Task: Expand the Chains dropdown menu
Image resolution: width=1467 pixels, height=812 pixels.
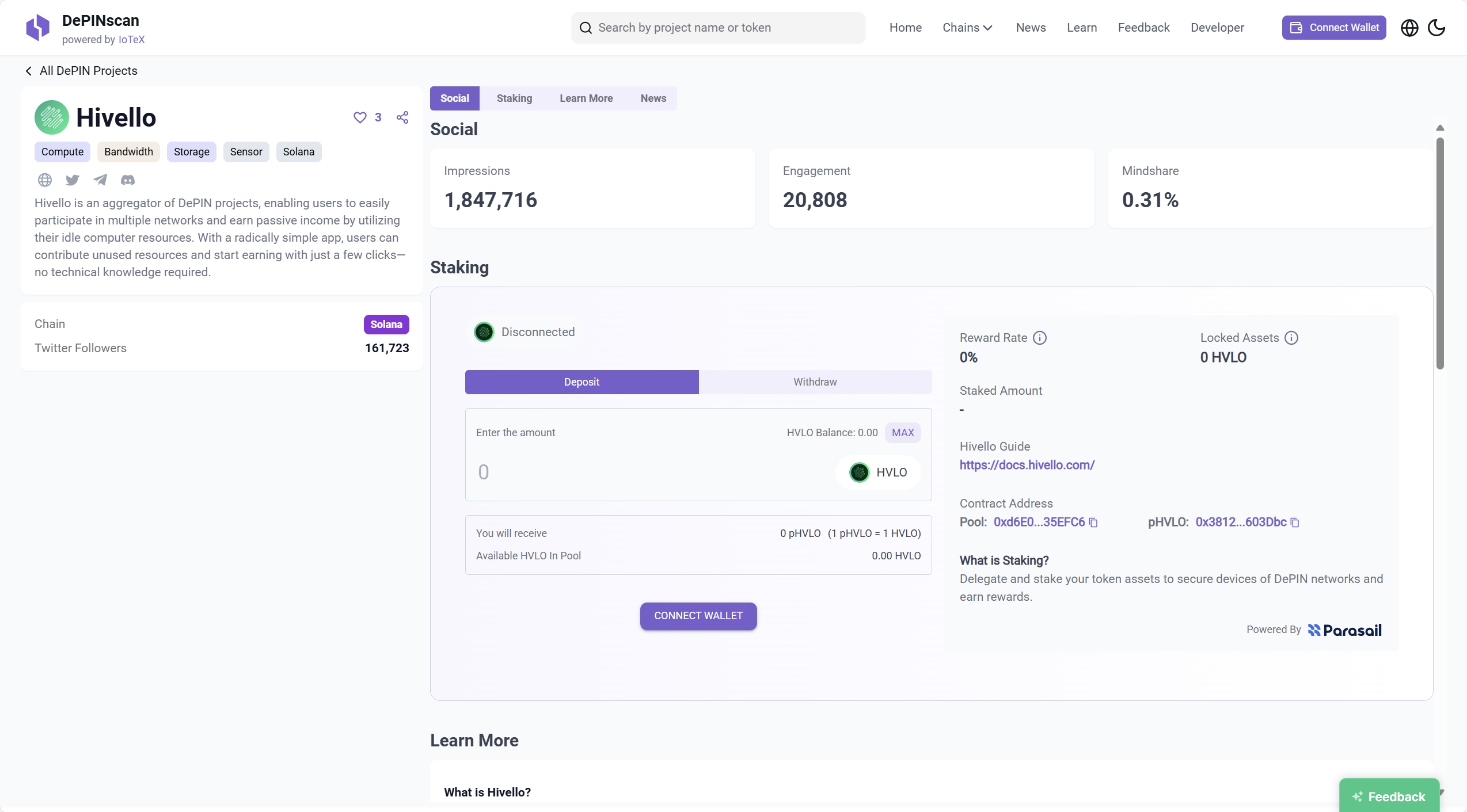Action: coord(967,28)
